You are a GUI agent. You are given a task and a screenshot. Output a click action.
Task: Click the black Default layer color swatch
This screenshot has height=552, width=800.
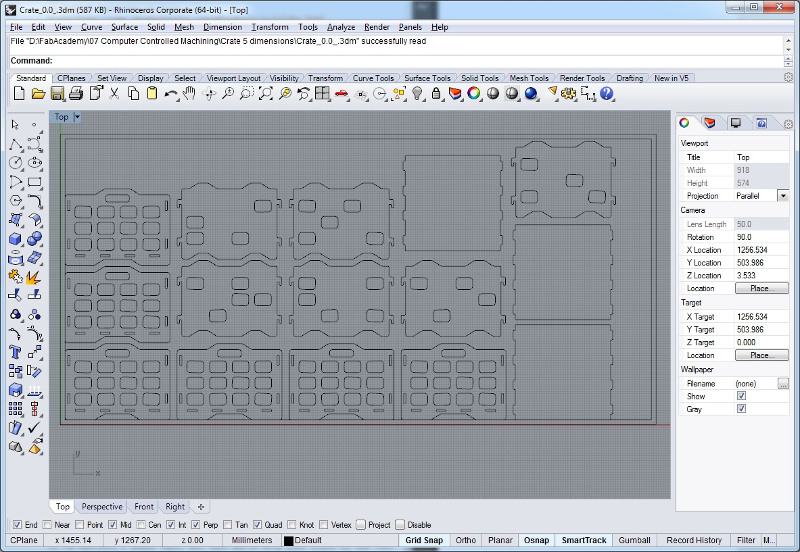click(x=288, y=541)
